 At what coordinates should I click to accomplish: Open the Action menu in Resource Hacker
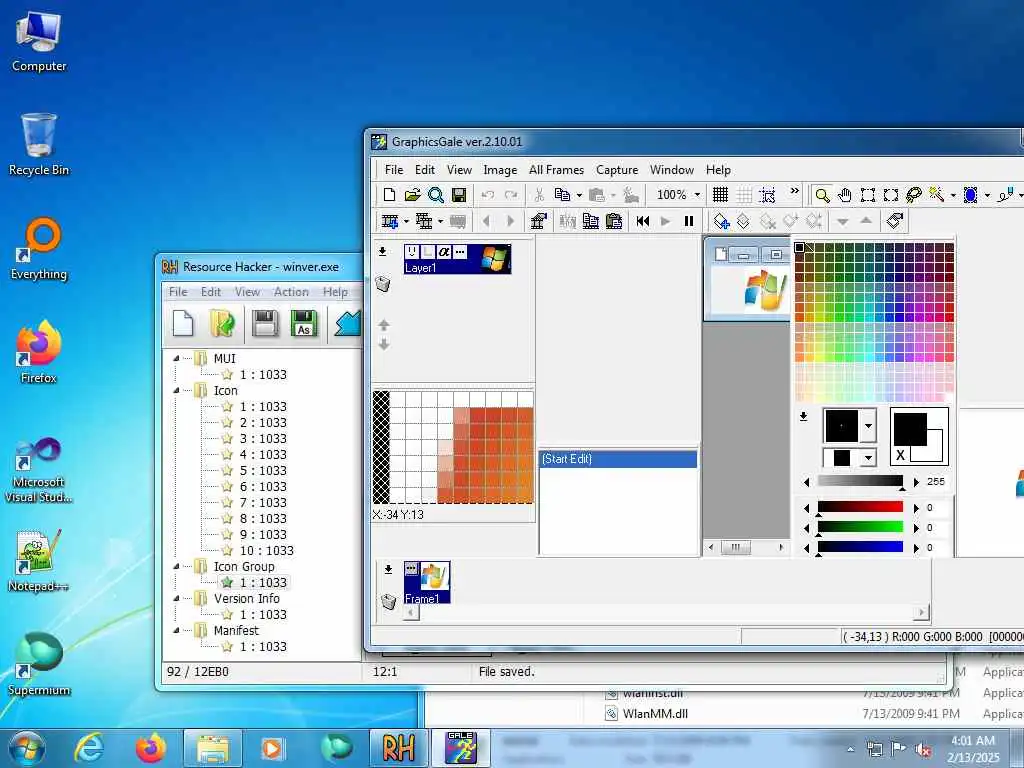tap(291, 292)
